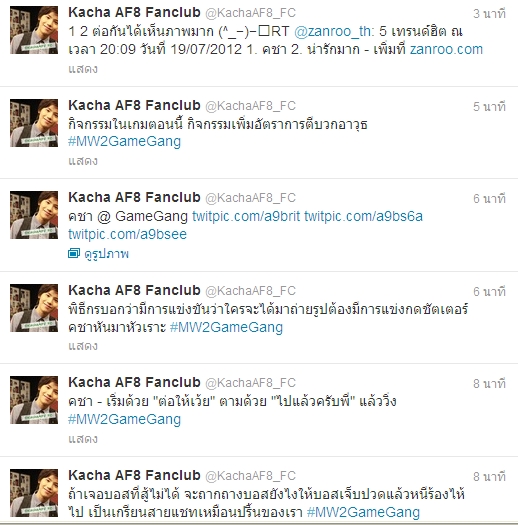
Task: Click the avatar thumbnail of the twitpic tweet
Action: (34, 215)
